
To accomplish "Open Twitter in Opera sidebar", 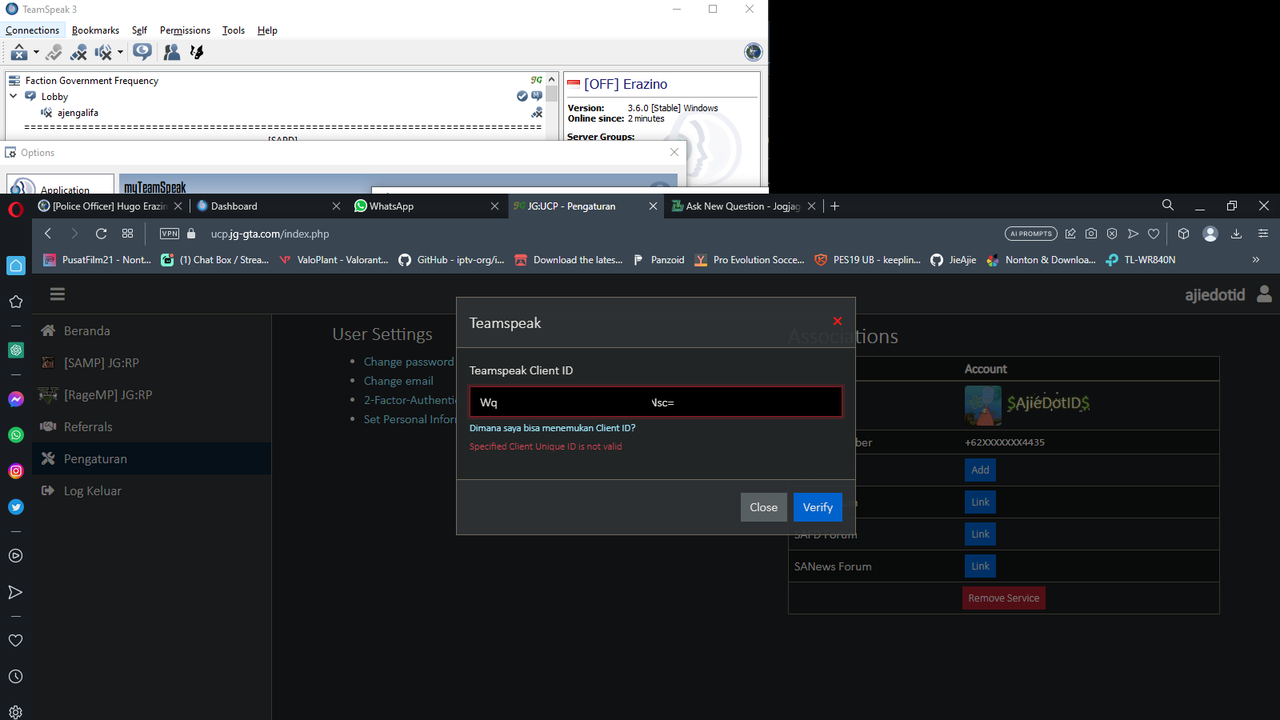I will [x=16, y=507].
